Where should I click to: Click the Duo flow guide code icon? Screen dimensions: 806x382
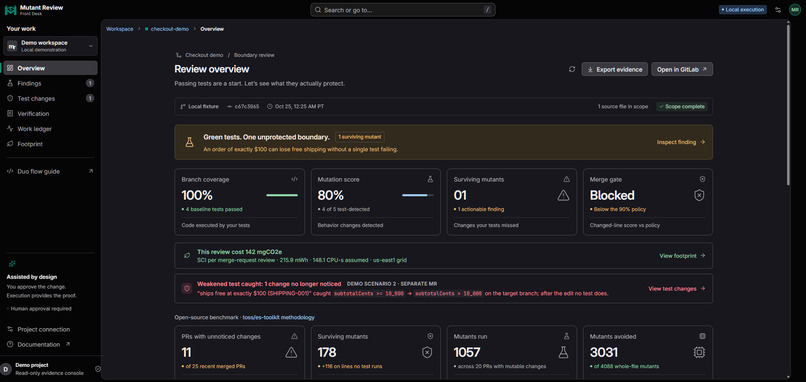tap(10, 171)
